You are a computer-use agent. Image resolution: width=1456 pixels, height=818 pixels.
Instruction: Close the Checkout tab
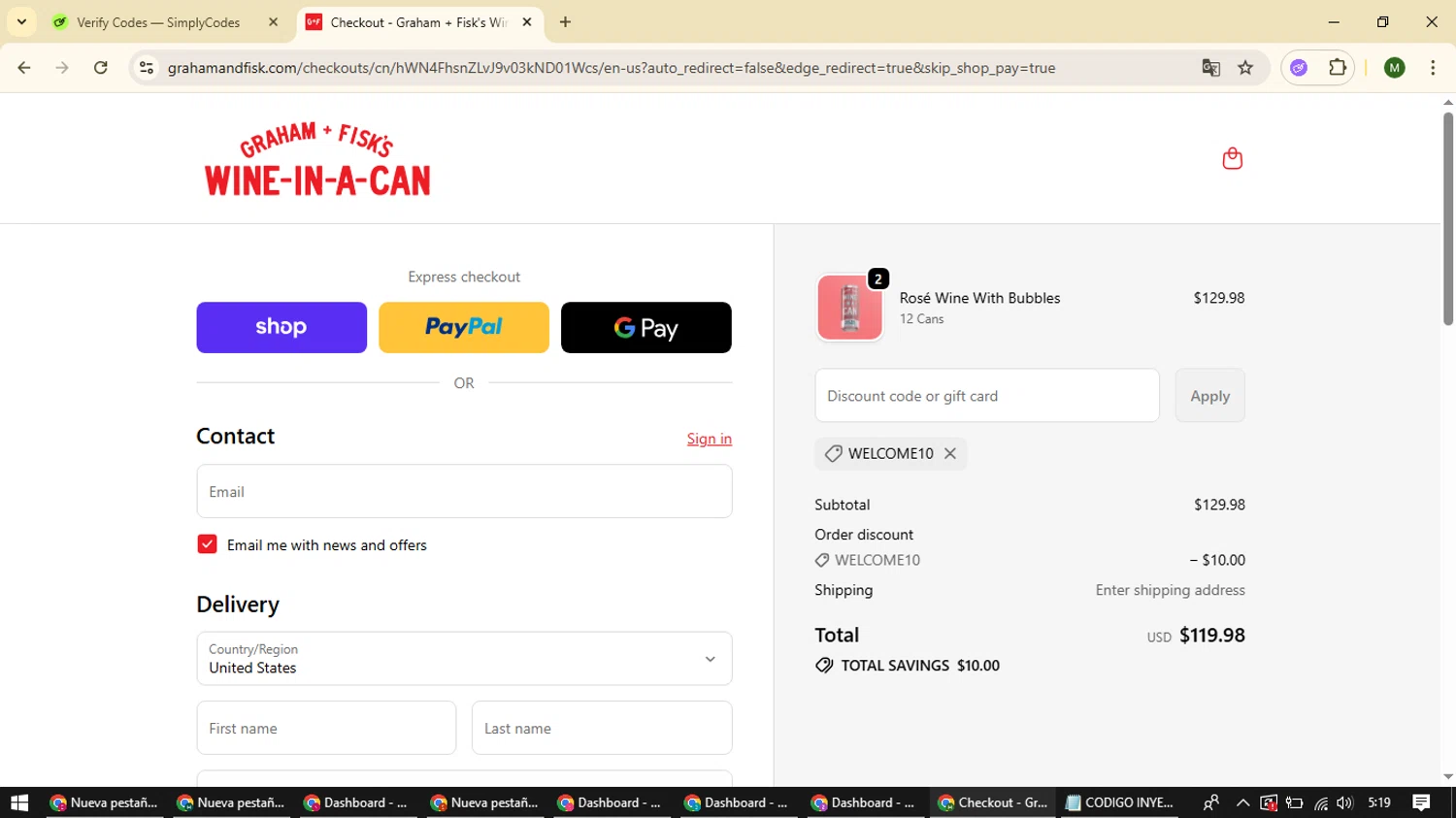pos(527,22)
